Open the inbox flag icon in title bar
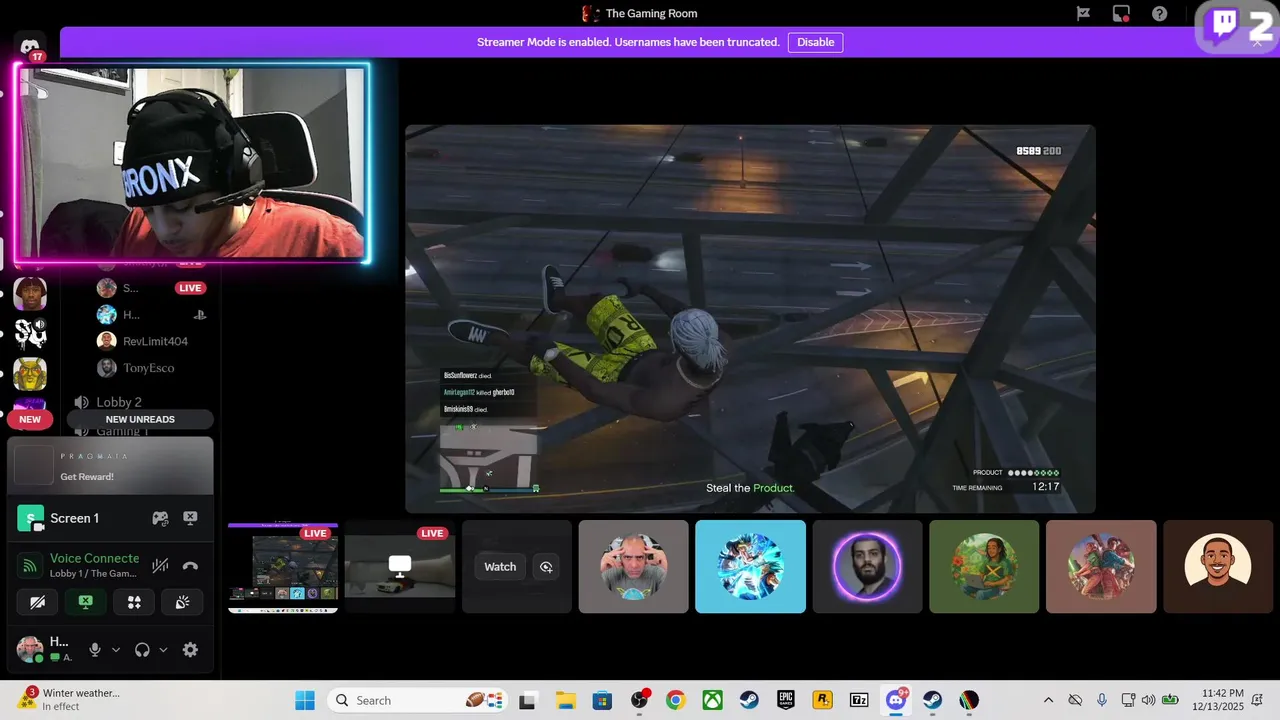The height and width of the screenshot is (720, 1280). coord(1083,14)
